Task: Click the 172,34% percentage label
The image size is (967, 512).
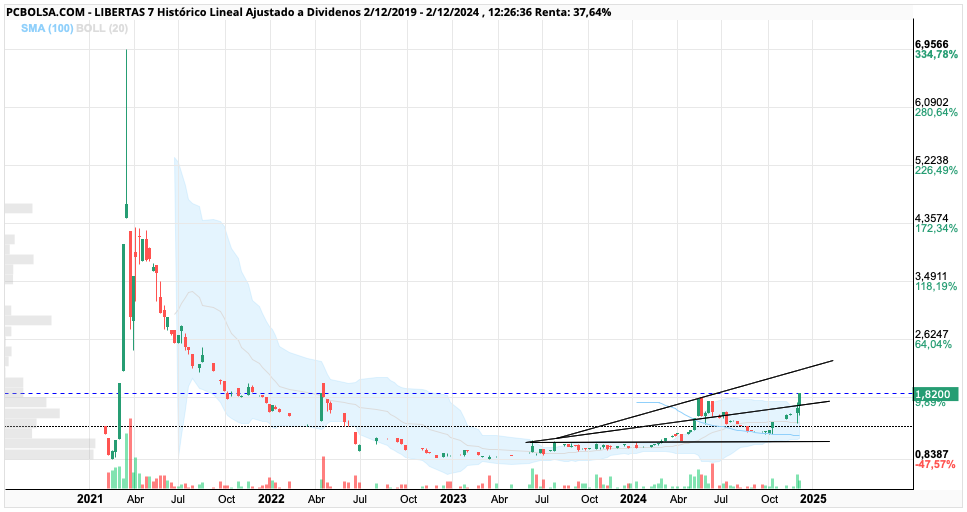Action: tap(936, 228)
